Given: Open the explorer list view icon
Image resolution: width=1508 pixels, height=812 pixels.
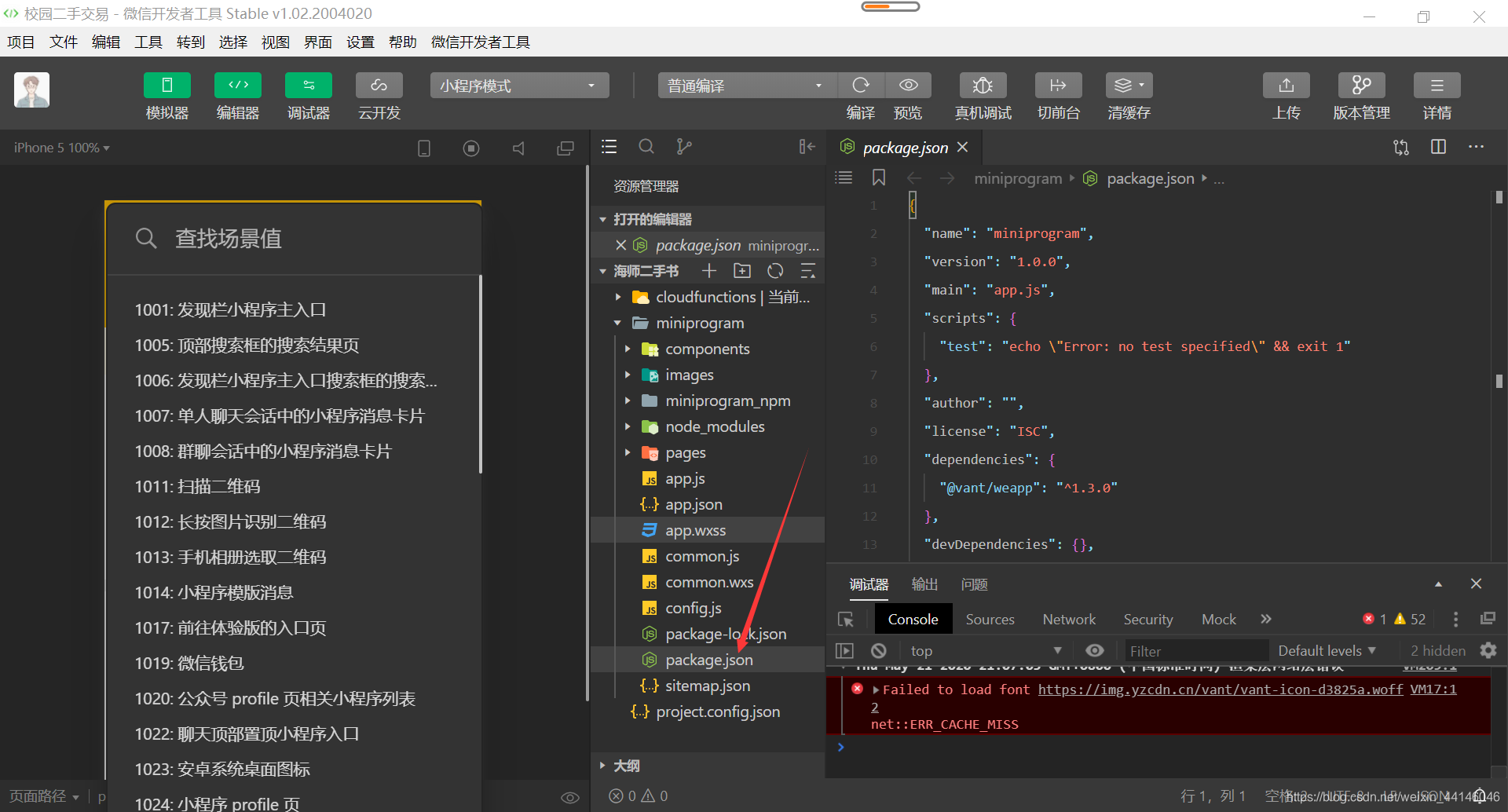Looking at the screenshot, I should 609,147.
